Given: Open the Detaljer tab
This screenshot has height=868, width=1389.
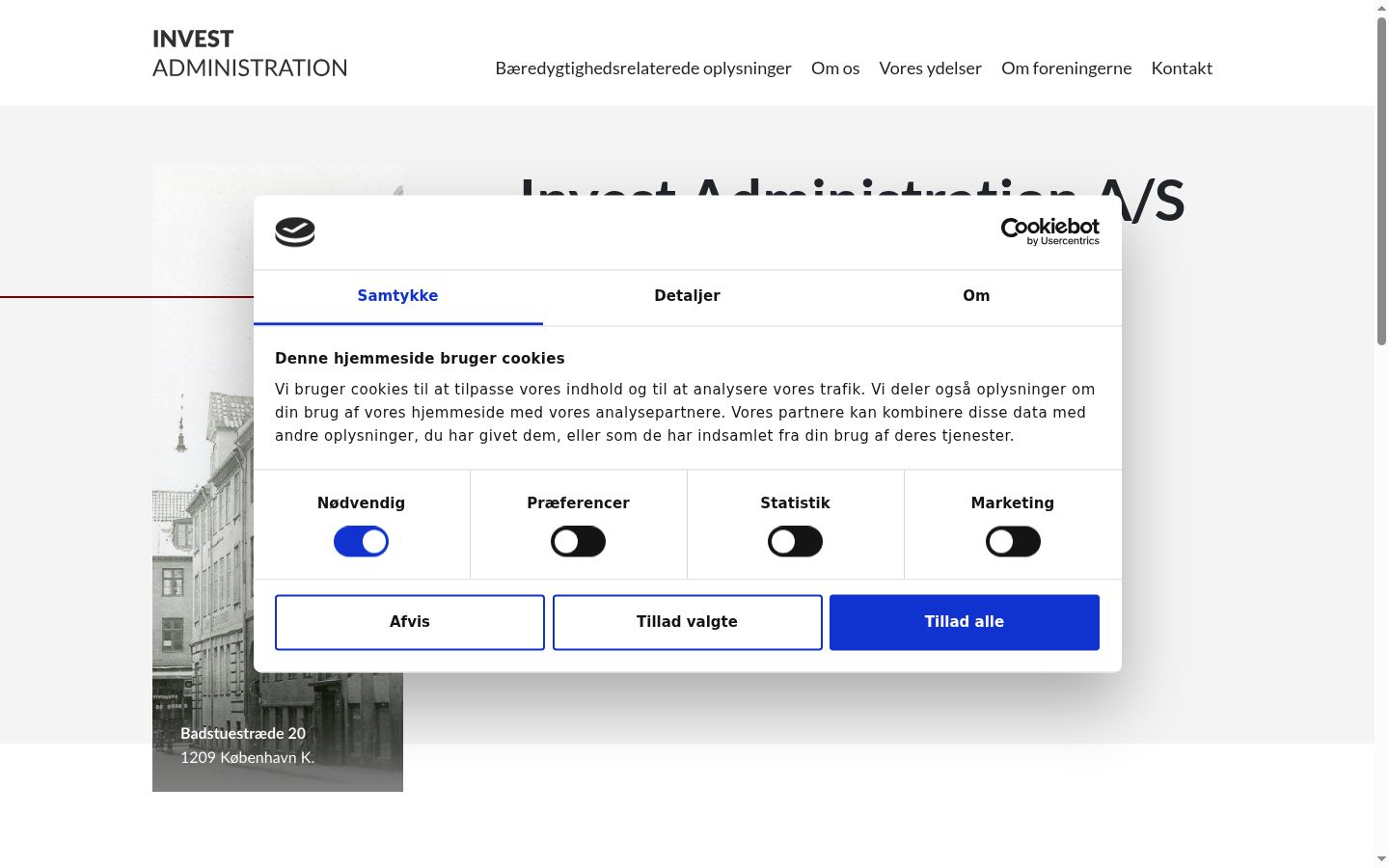Looking at the screenshot, I should point(687,296).
